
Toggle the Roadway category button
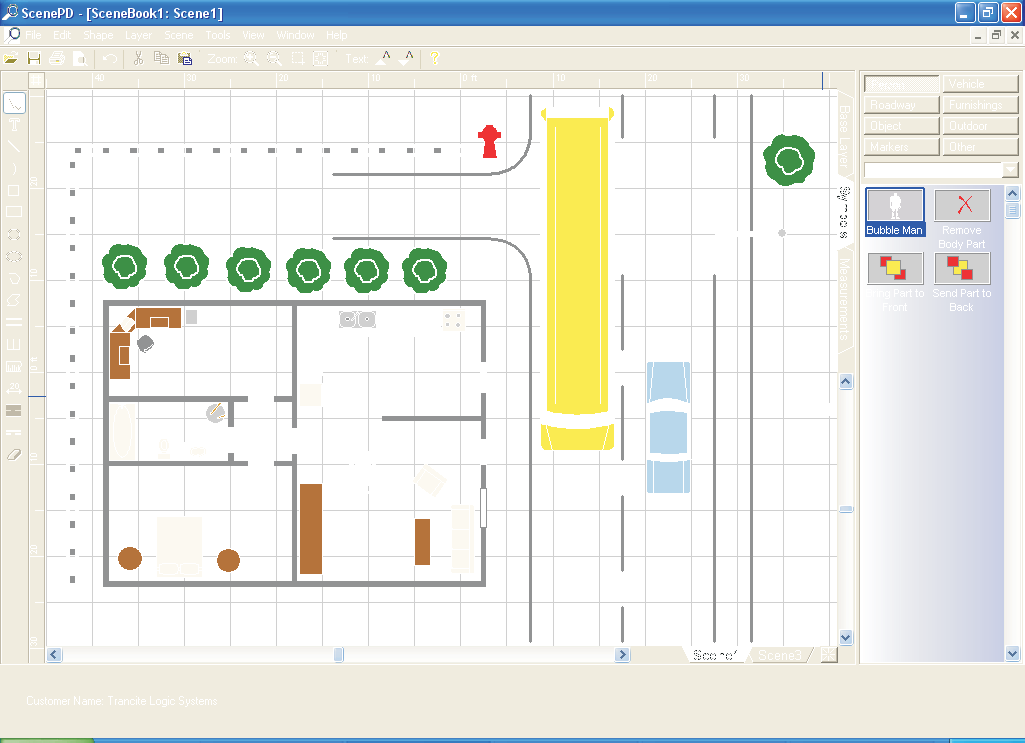(902, 105)
